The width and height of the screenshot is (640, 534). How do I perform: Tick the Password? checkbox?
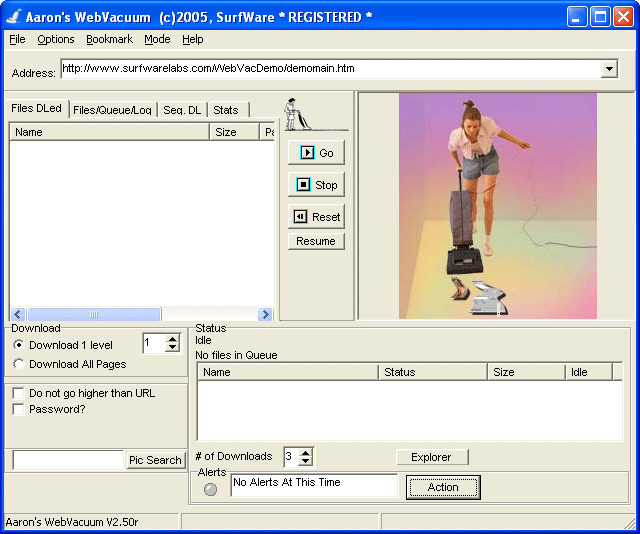click(x=18, y=409)
